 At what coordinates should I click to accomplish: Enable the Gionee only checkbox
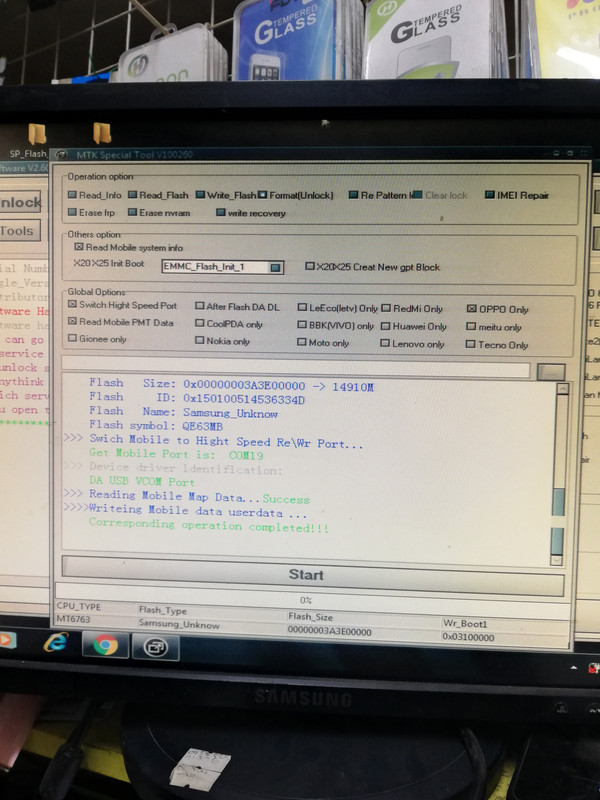click(x=72, y=338)
